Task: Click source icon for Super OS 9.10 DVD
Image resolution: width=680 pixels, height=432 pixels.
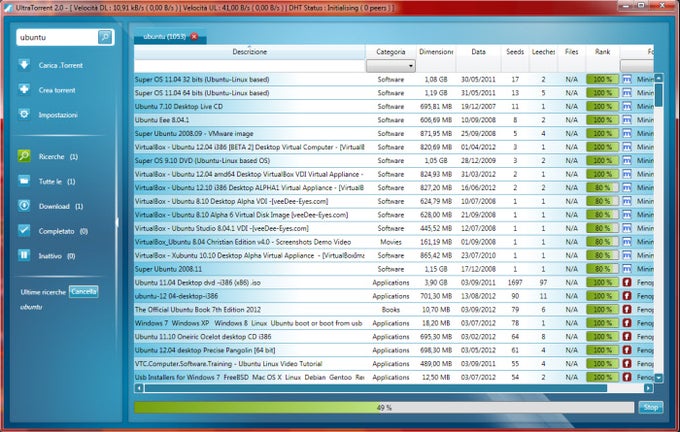Action: 627,160
